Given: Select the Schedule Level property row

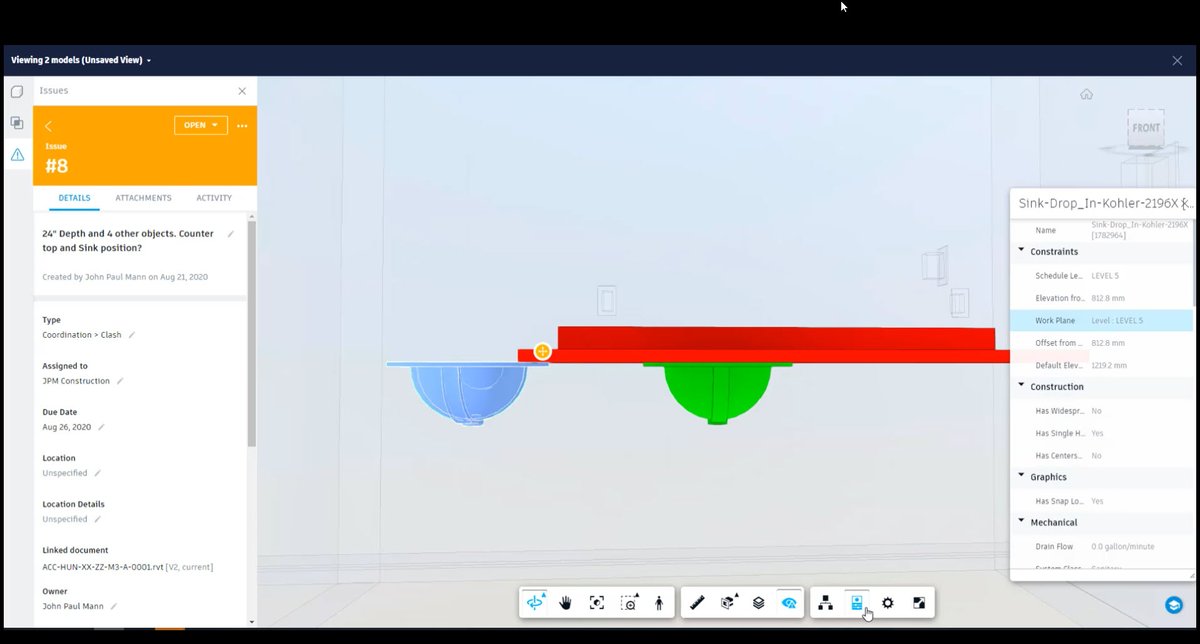Looking at the screenshot, I should [1101, 275].
